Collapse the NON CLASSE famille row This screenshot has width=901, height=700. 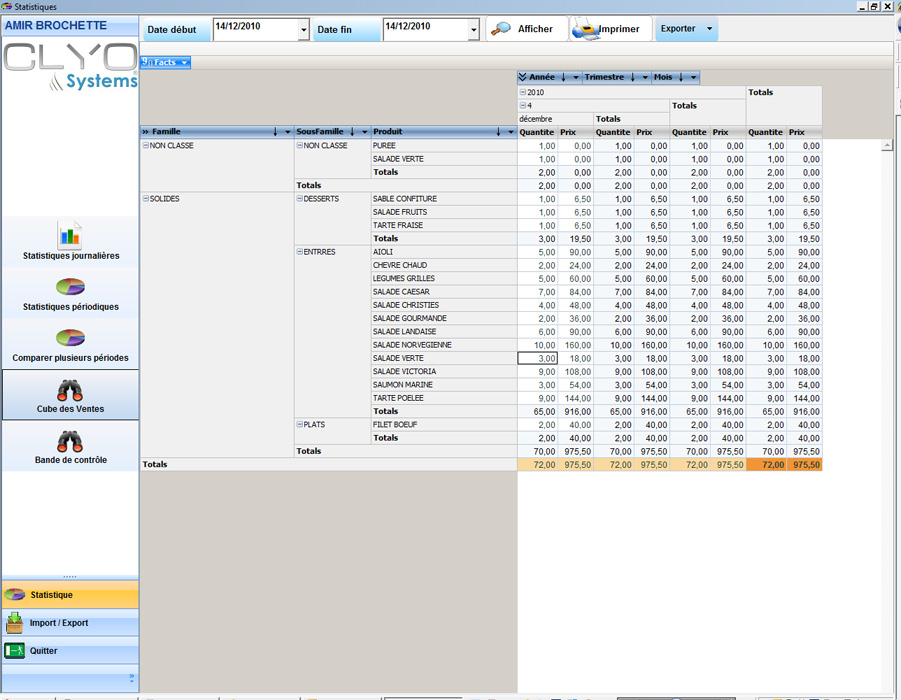(x=146, y=145)
